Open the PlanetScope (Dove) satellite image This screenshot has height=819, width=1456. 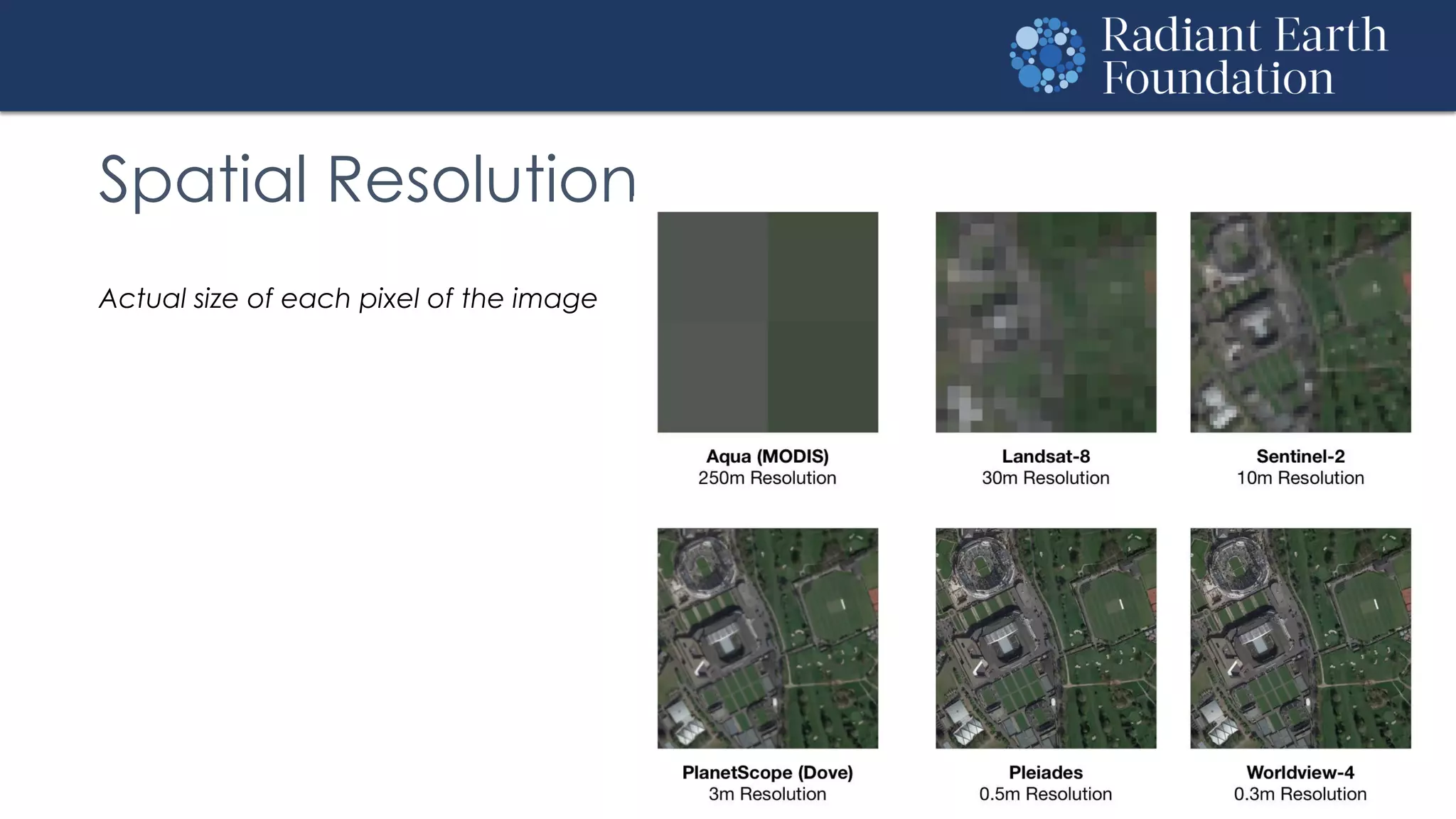768,638
